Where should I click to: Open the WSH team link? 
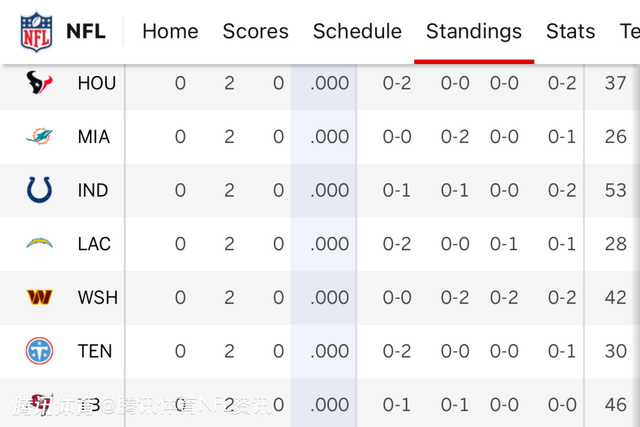pos(98,298)
